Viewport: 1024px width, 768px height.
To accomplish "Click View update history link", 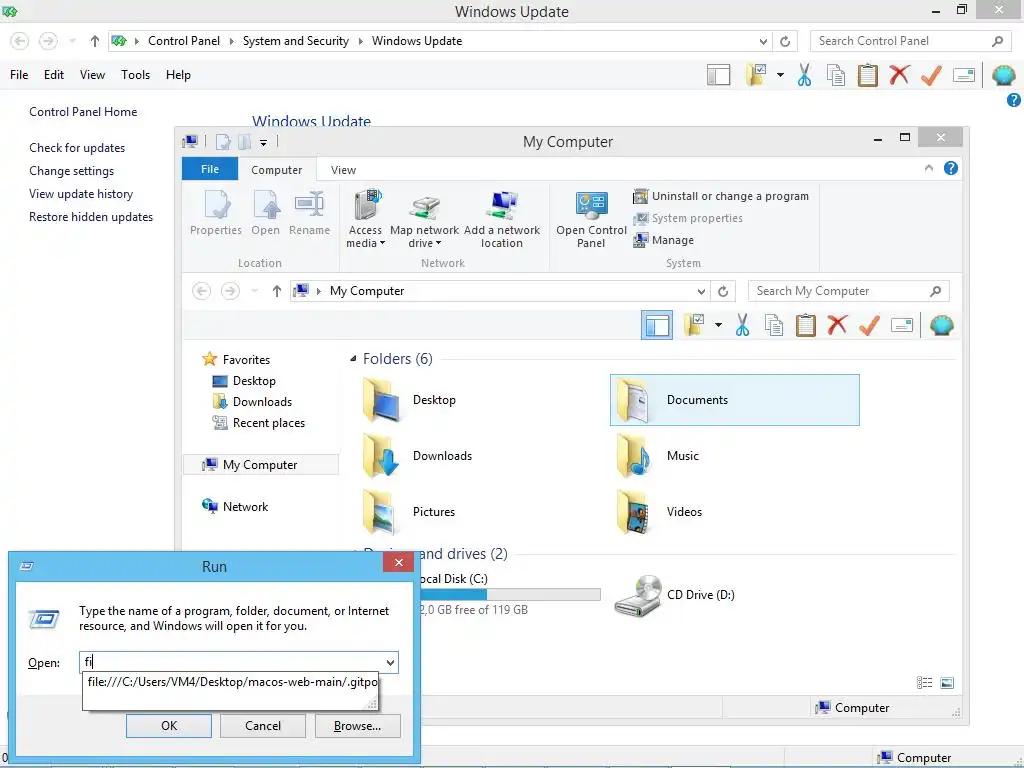I will pyautogui.click(x=81, y=194).
